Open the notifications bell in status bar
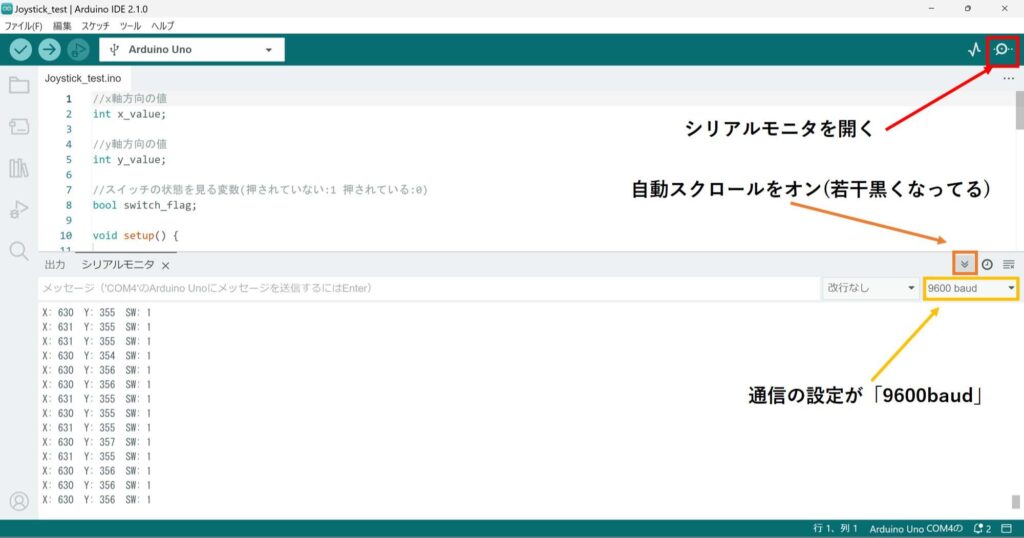 [x=982, y=528]
